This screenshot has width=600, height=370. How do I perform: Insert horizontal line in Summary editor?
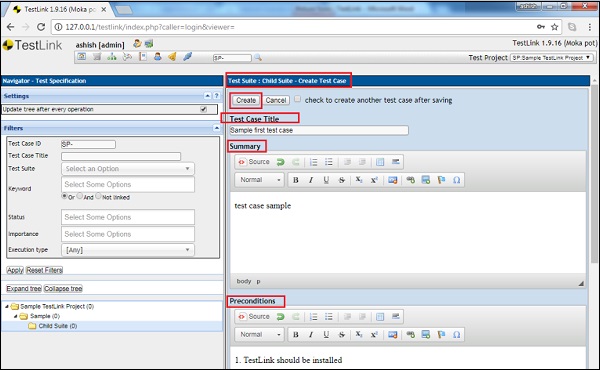pyautogui.click(x=395, y=162)
